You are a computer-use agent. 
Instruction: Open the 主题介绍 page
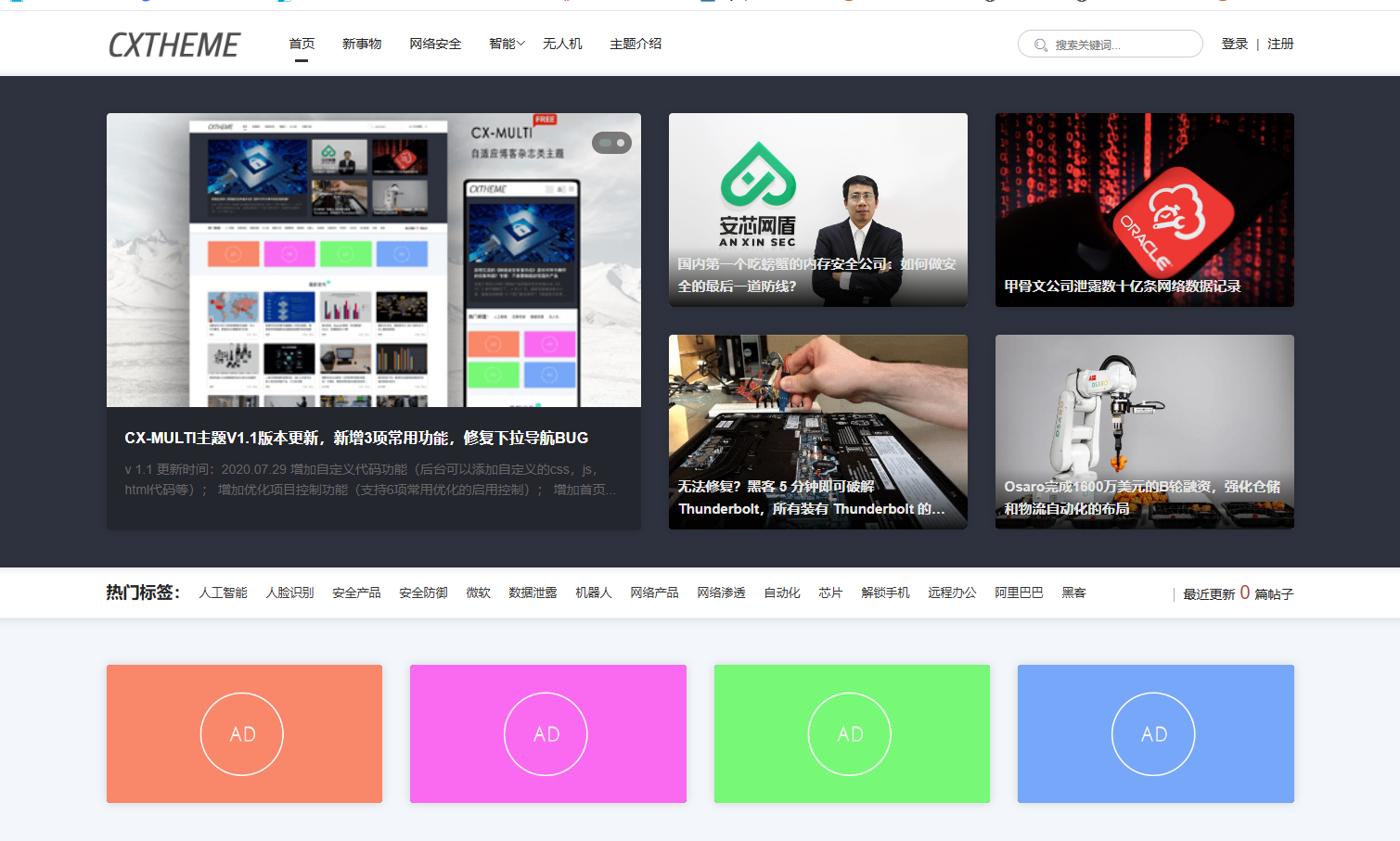point(636,44)
